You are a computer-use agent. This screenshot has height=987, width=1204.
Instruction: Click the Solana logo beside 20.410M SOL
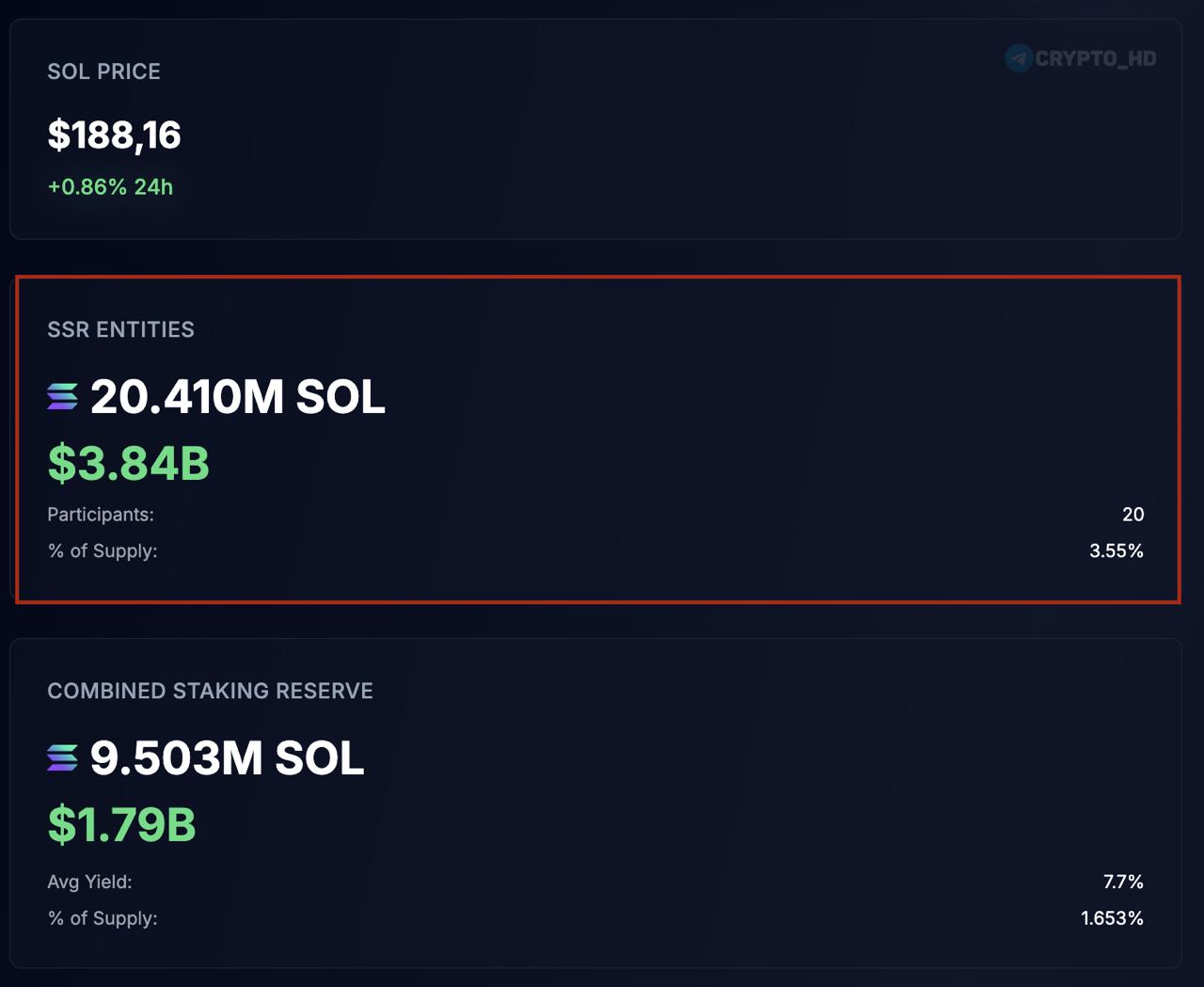(x=63, y=397)
